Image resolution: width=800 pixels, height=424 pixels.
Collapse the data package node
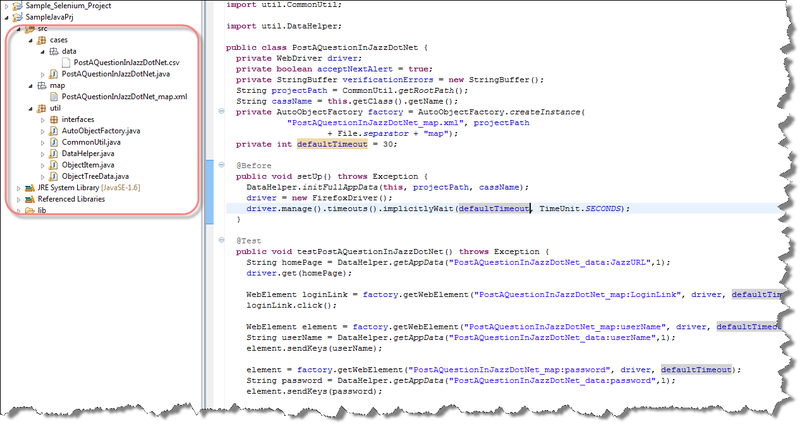tap(43, 52)
